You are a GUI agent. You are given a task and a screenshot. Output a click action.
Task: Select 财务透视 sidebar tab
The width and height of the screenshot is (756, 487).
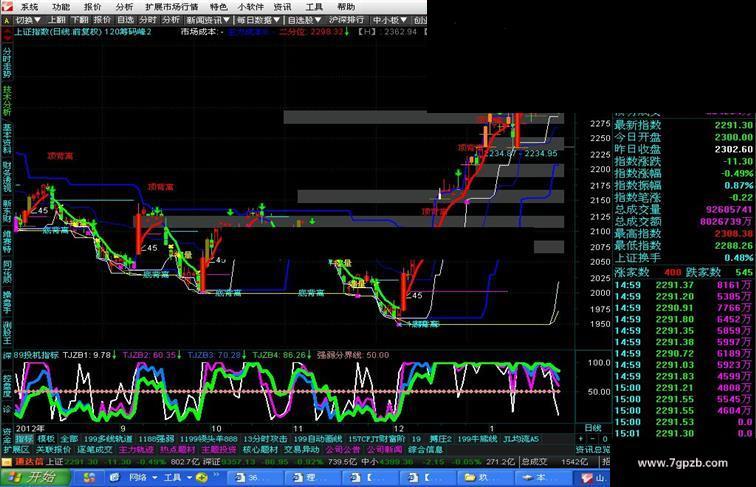coord(7,177)
